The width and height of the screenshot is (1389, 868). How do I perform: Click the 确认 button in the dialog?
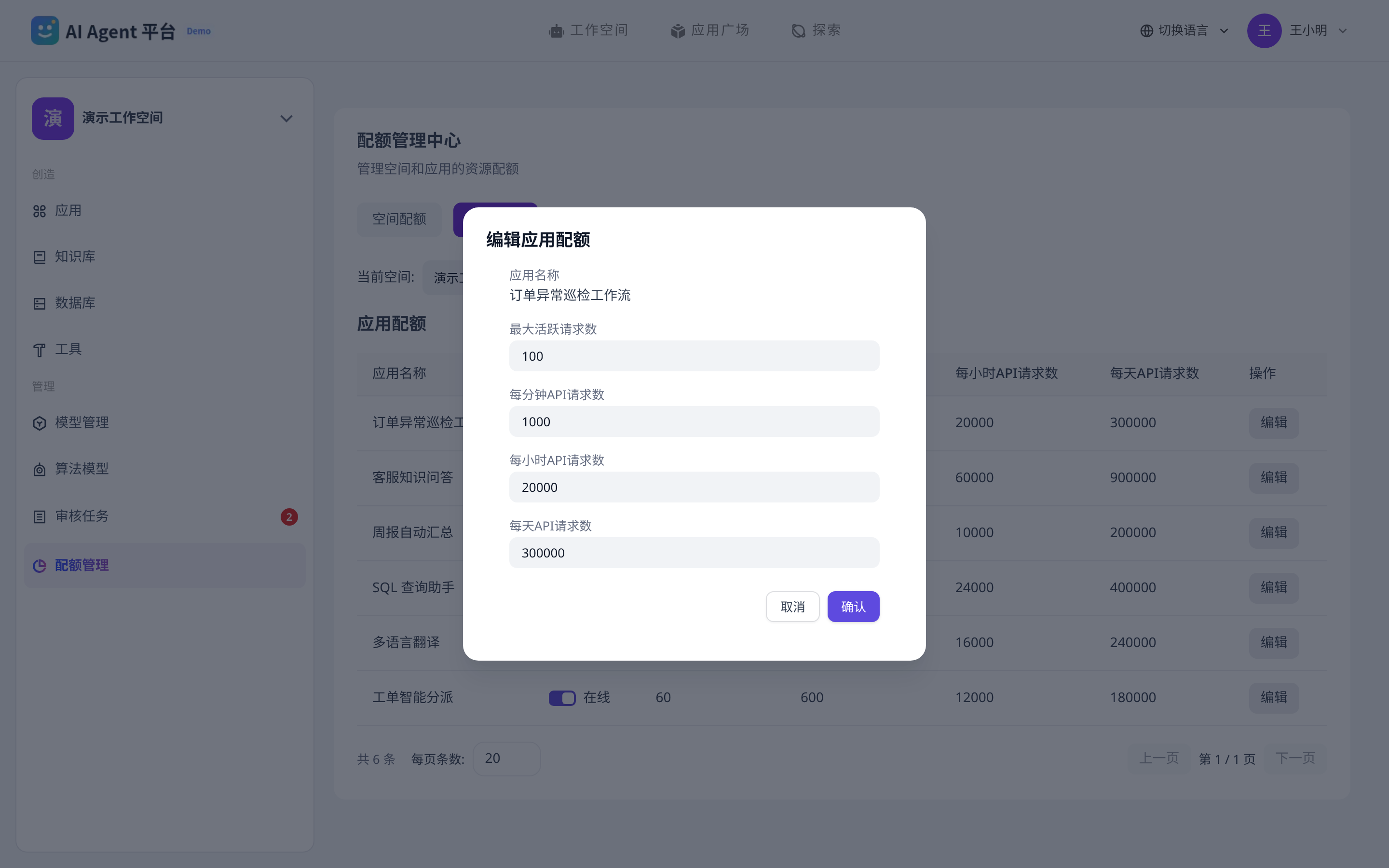point(853,606)
